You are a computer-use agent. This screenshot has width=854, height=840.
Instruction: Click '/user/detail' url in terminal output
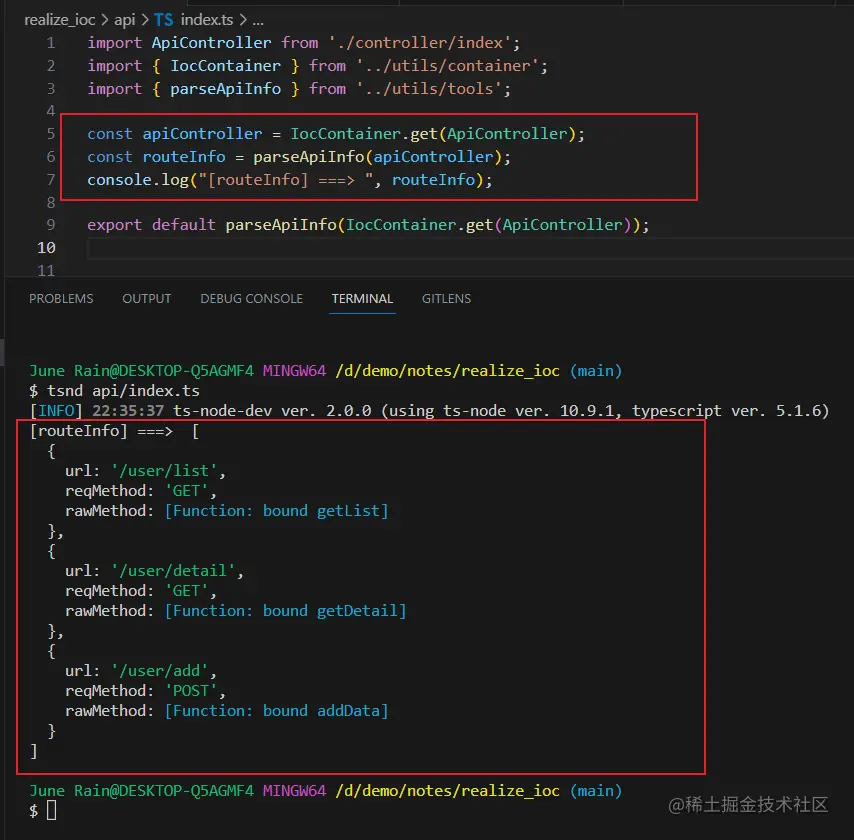[x=173, y=571]
